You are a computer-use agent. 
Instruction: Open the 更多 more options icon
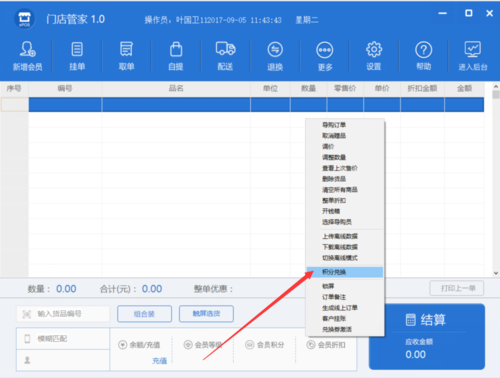click(324, 50)
